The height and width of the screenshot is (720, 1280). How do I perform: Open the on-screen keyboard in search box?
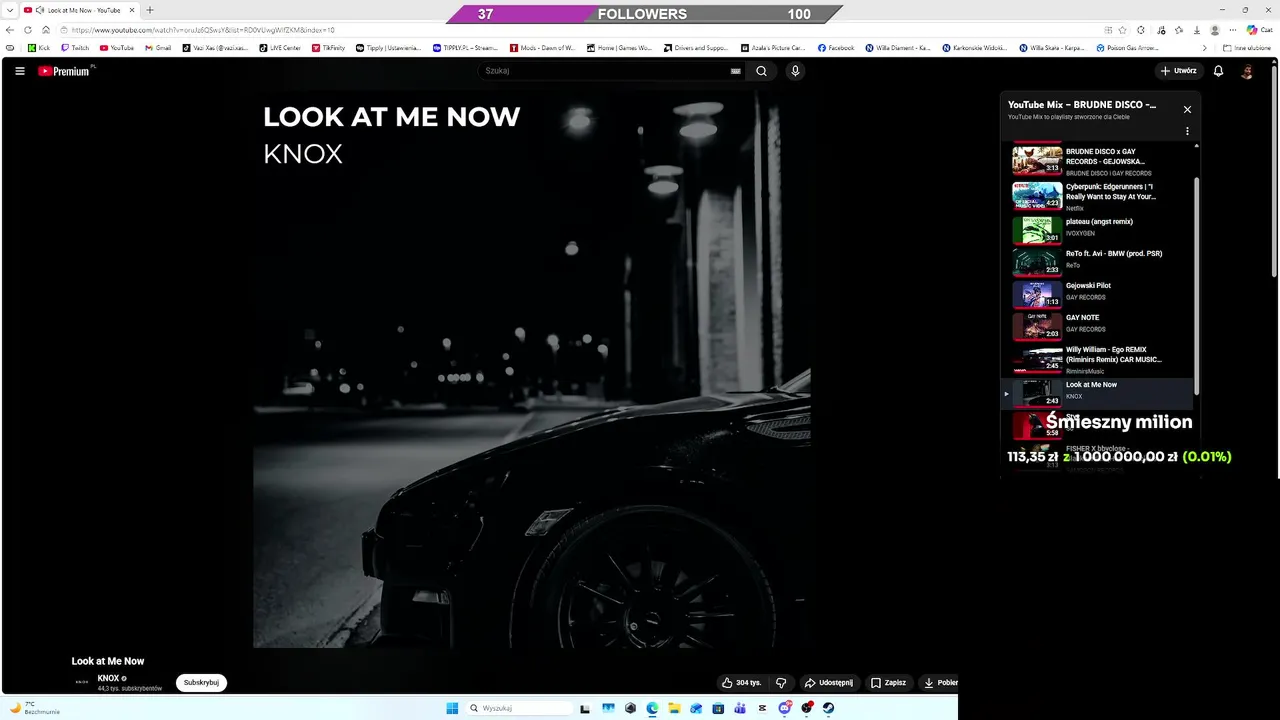tap(736, 71)
